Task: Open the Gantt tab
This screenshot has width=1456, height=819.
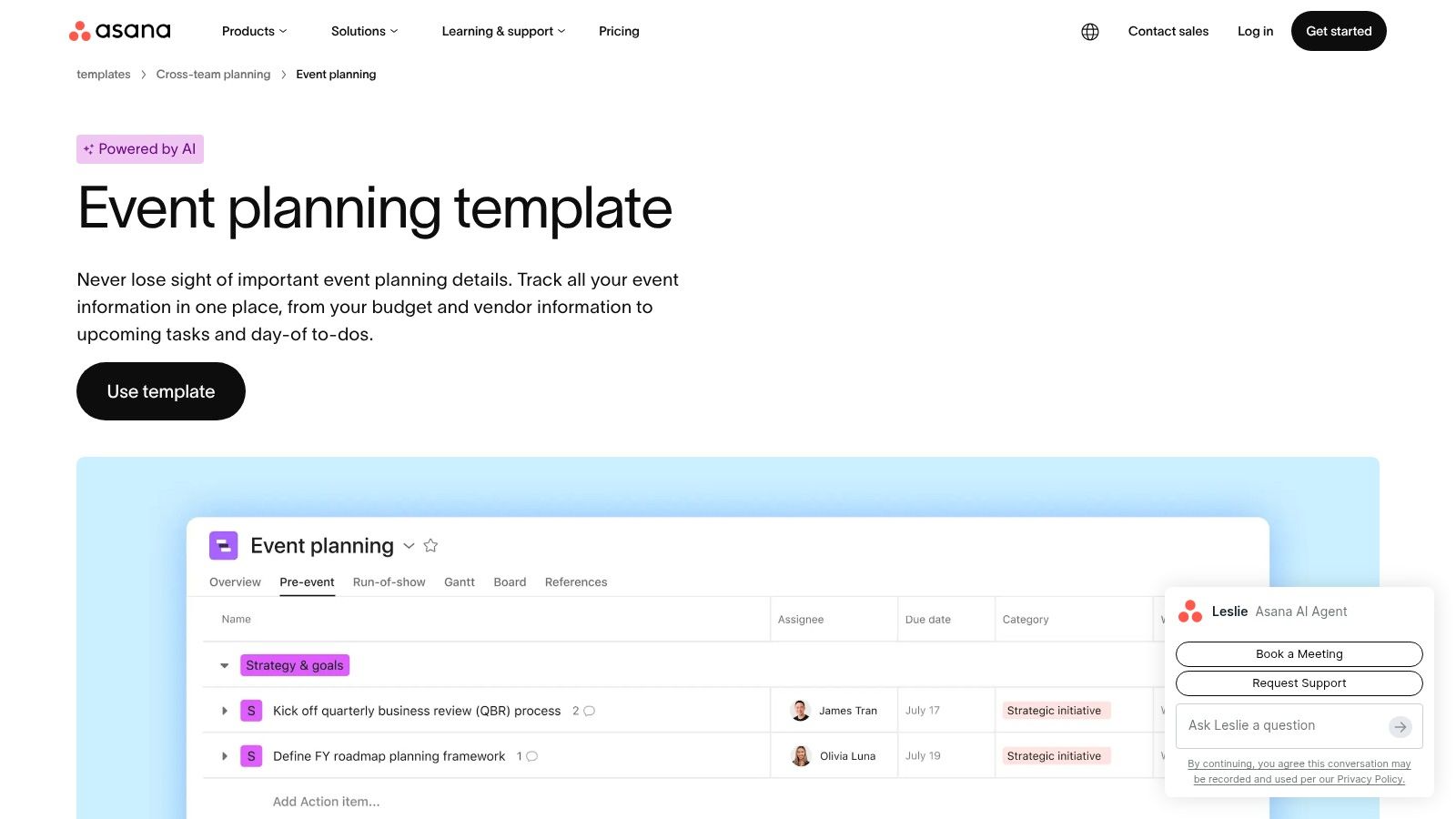Action: point(460,582)
